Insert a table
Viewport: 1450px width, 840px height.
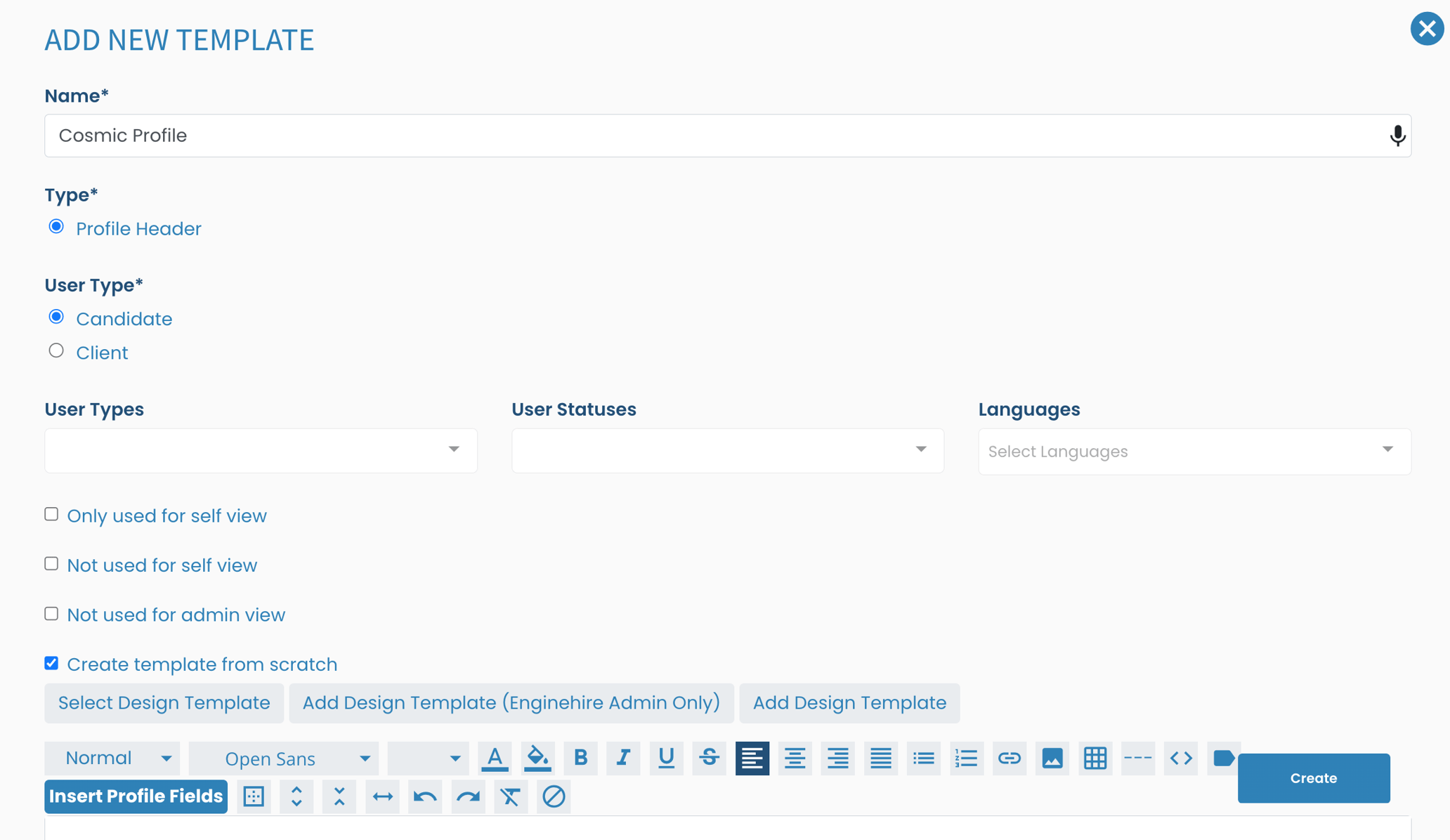click(x=1095, y=759)
